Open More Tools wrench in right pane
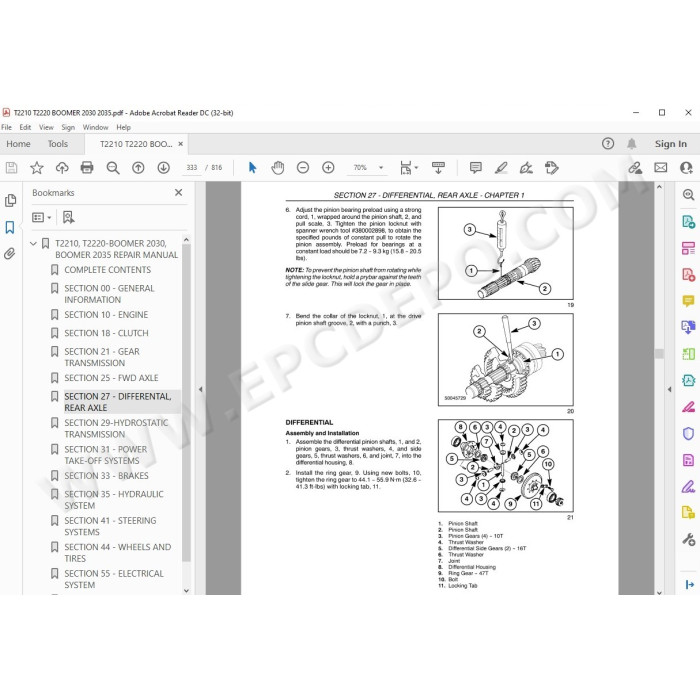 (x=688, y=539)
